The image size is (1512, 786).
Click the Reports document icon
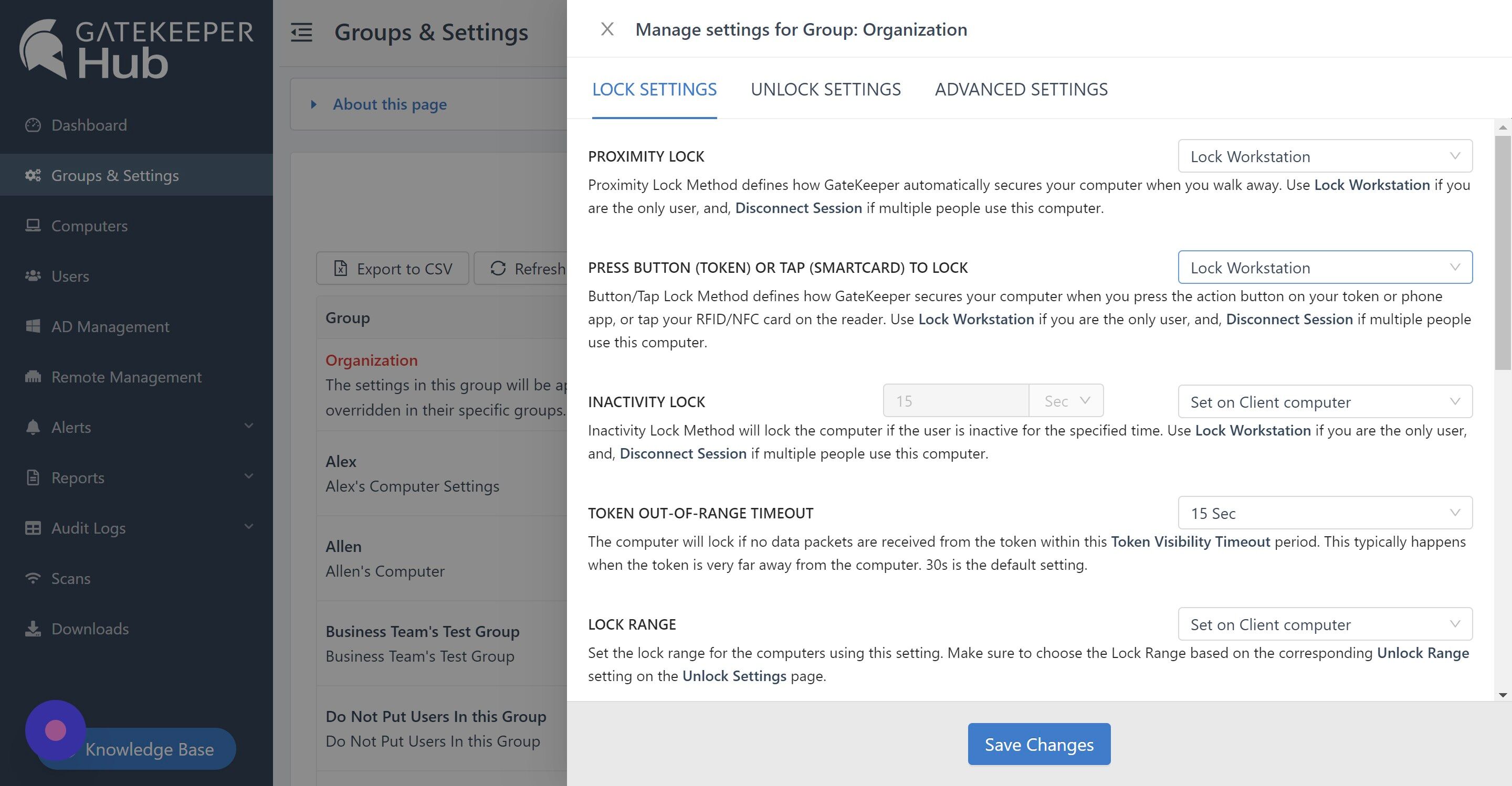click(x=33, y=478)
